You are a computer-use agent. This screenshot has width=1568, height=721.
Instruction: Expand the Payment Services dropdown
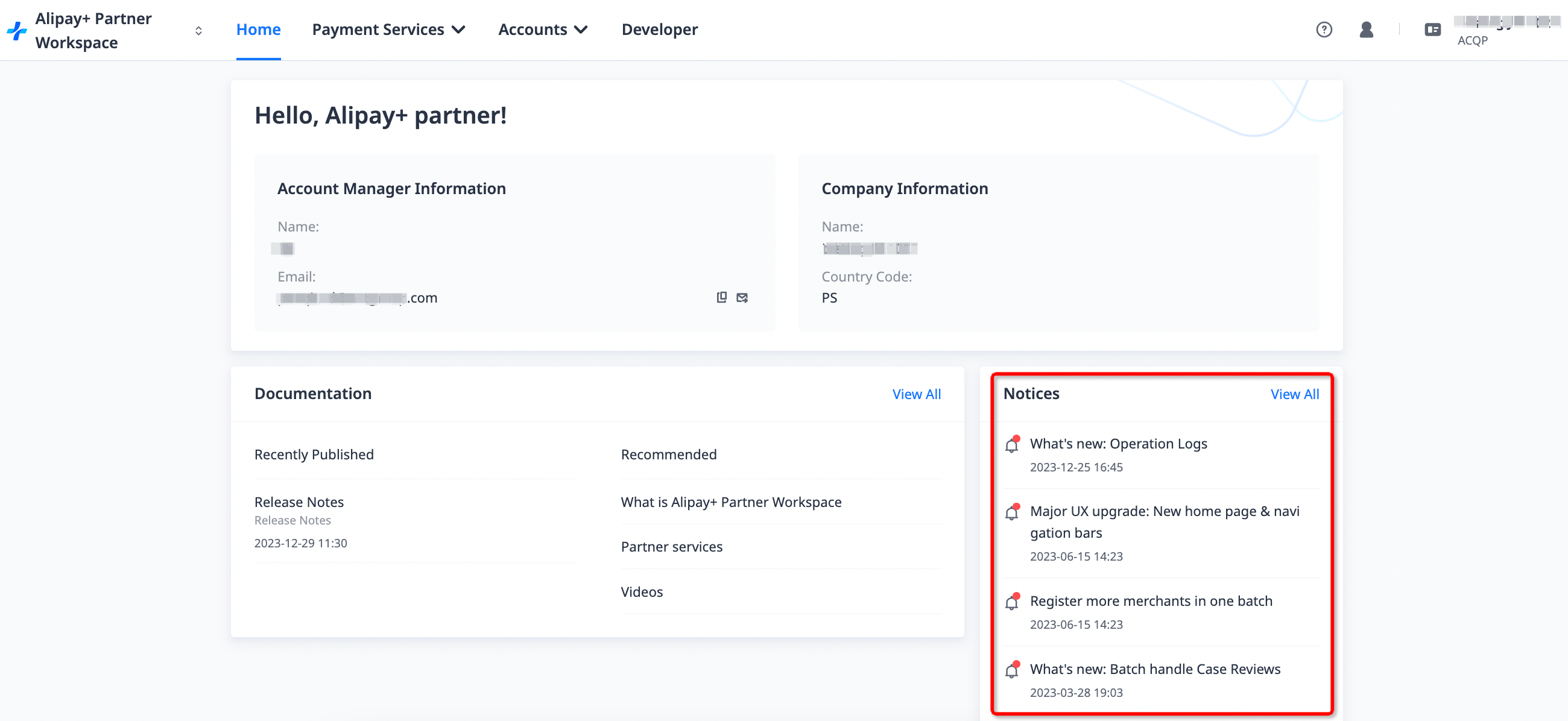[388, 30]
